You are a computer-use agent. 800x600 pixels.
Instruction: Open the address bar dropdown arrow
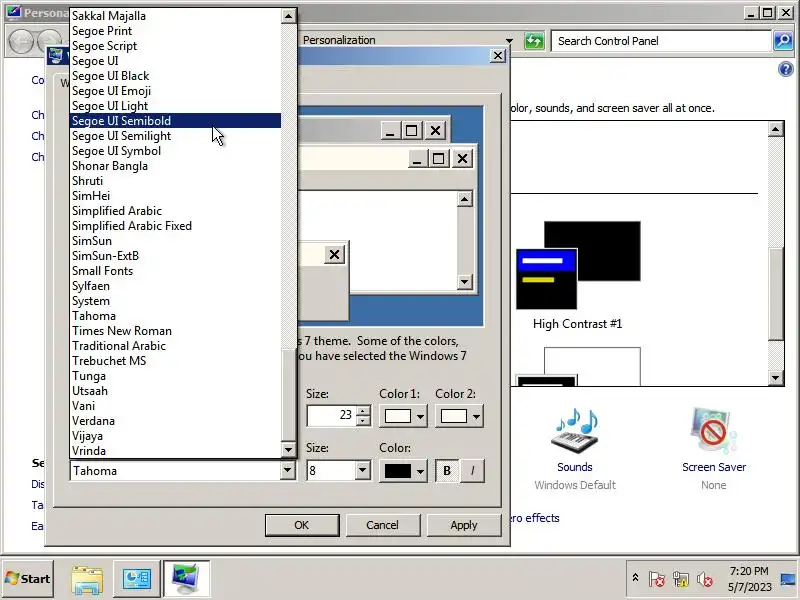509,40
